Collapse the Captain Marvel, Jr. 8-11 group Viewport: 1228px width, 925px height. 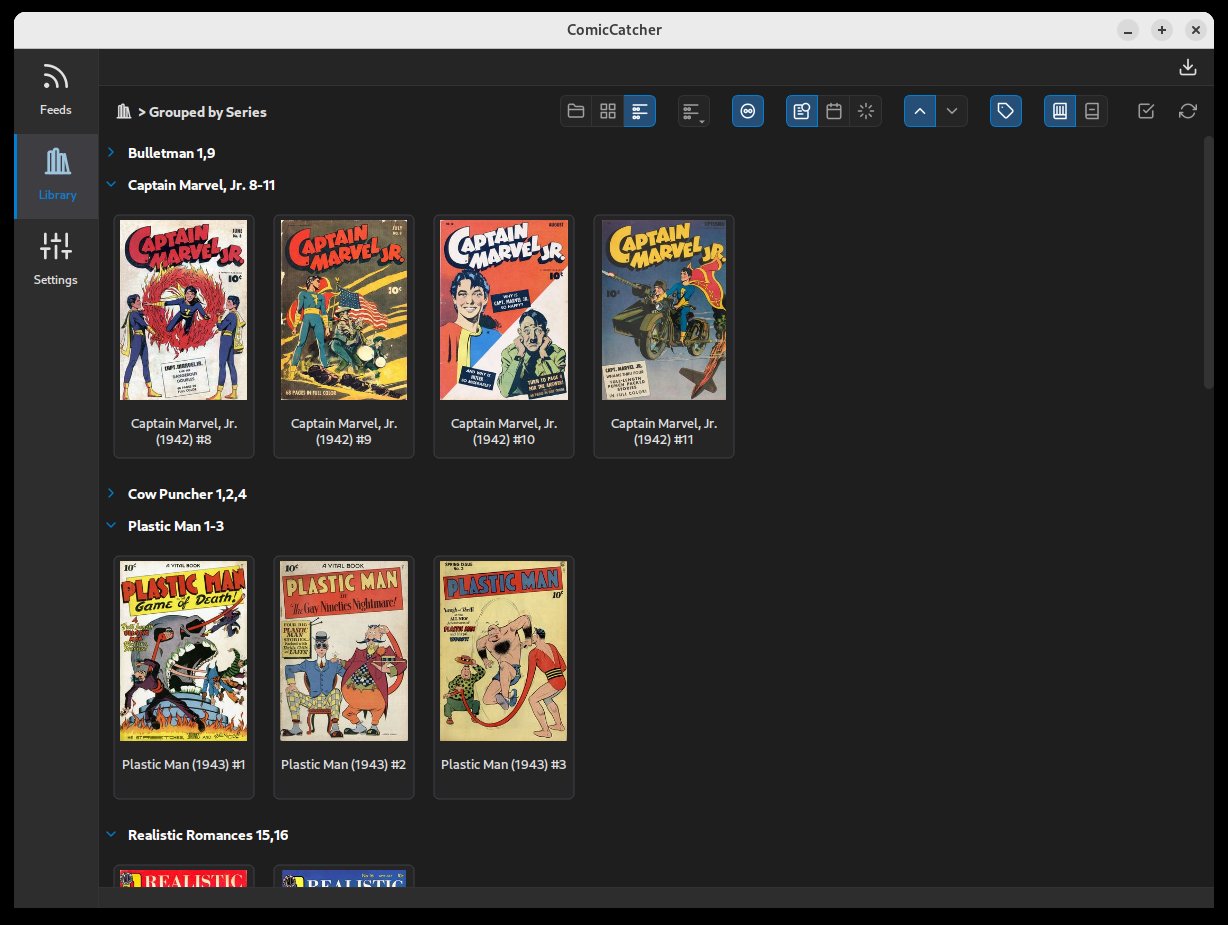tap(111, 185)
